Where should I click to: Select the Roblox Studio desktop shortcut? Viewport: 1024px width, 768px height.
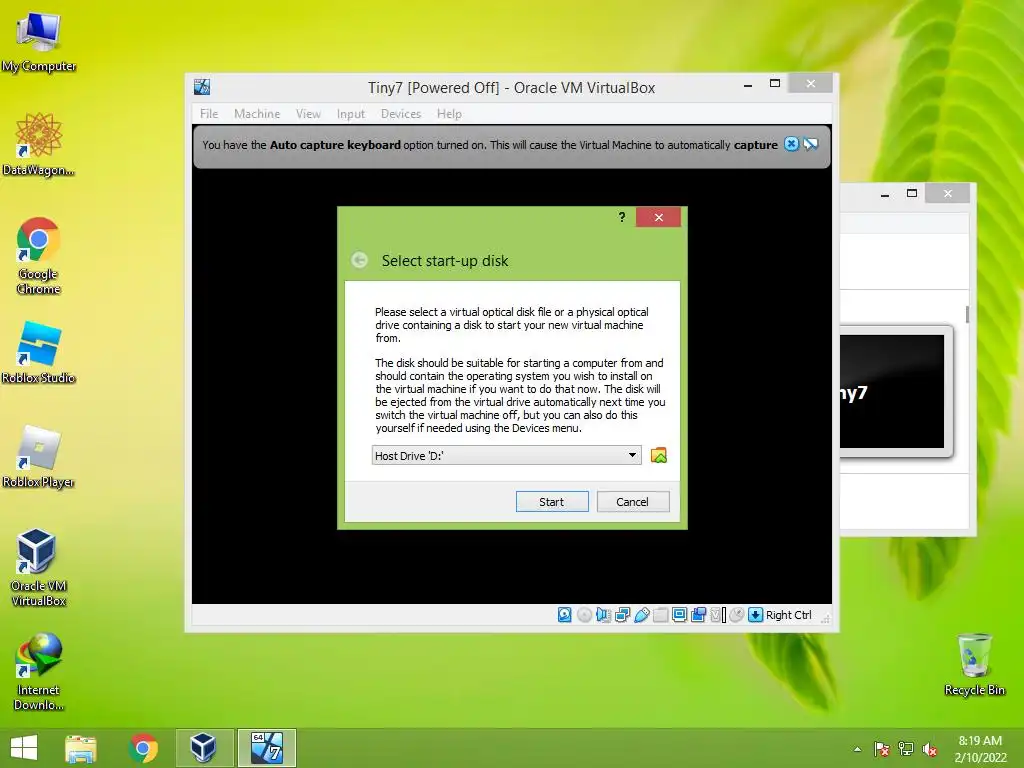coord(39,352)
